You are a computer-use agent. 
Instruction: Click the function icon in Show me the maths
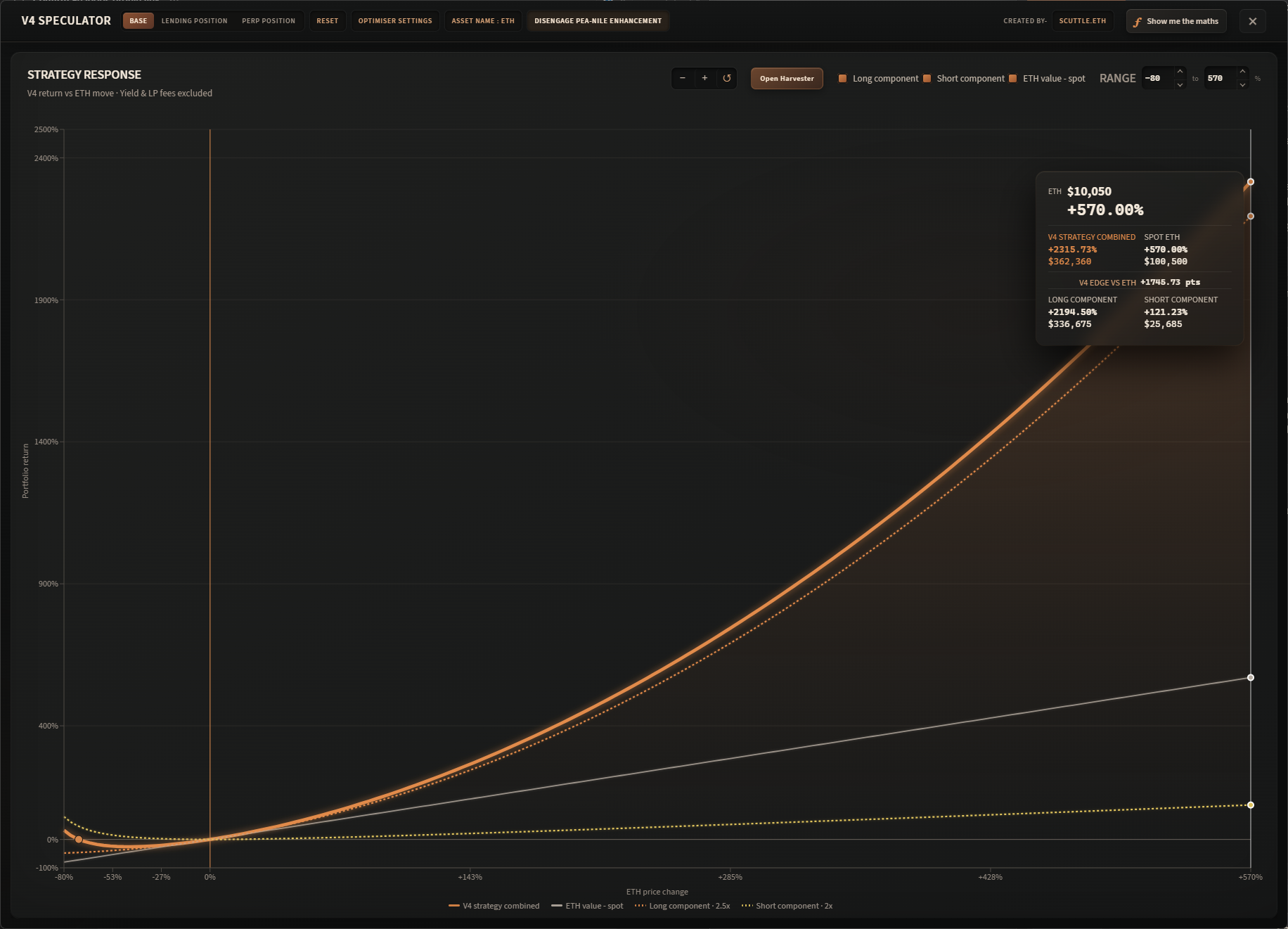coord(1137,22)
